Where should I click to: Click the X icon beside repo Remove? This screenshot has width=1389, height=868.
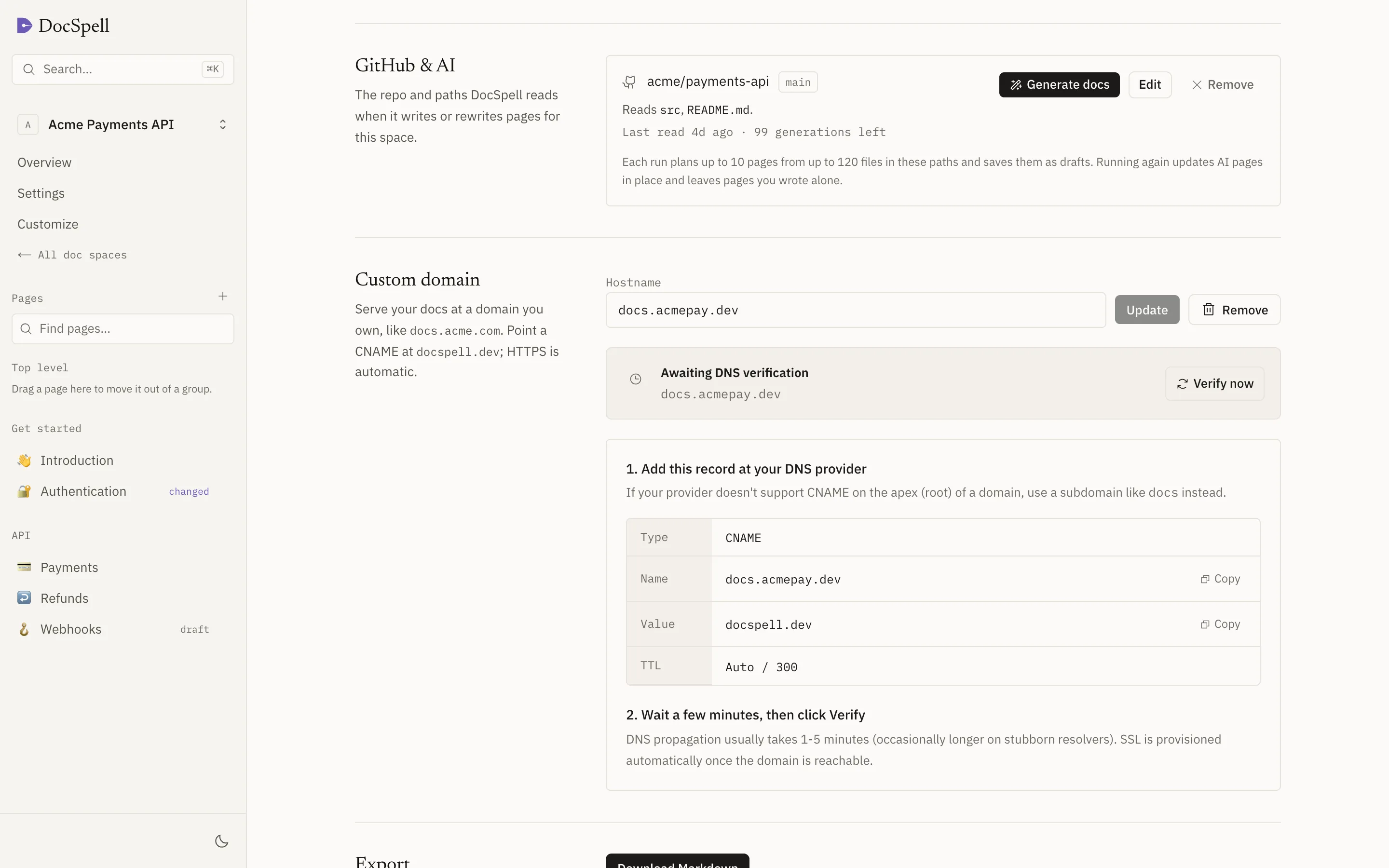[1197, 85]
